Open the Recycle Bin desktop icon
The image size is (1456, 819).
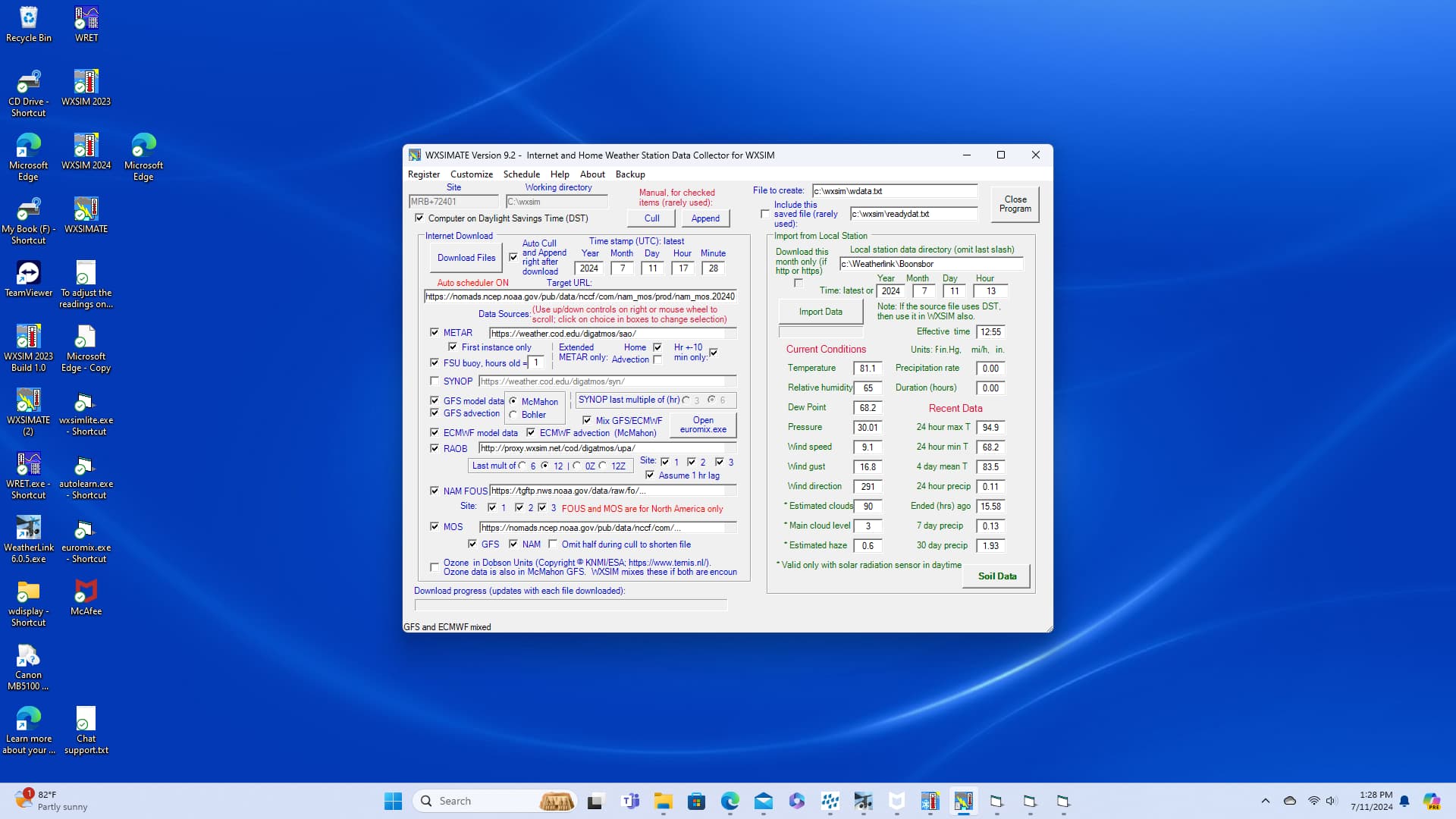coord(29,24)
